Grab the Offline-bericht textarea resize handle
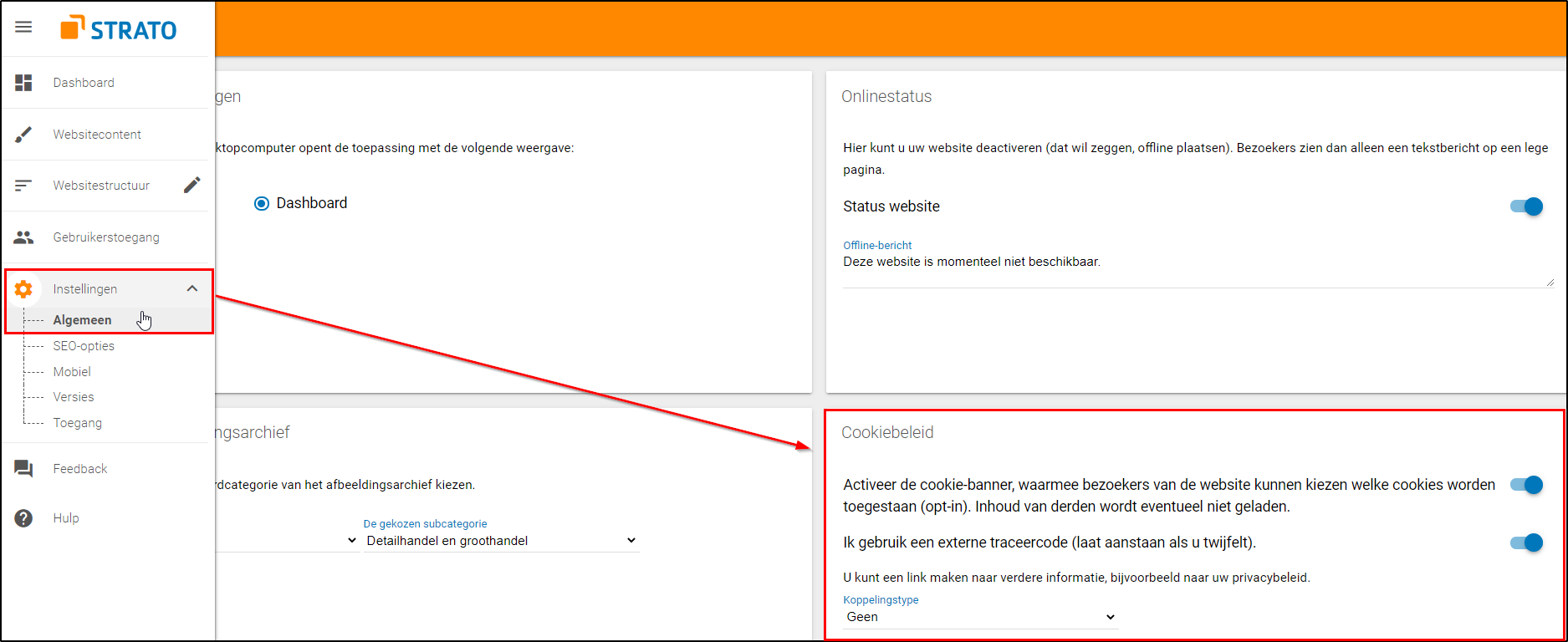The height and width of the screenshot is (642, 1568). point(1550,283)
